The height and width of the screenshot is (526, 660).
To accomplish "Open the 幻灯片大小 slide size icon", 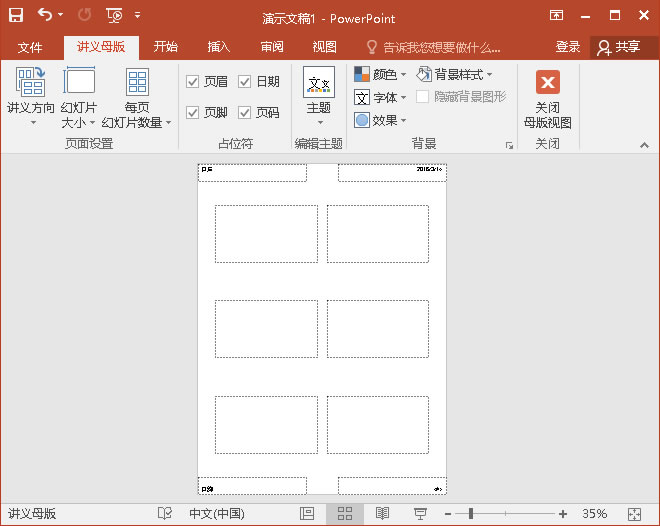I will [79, 82].
